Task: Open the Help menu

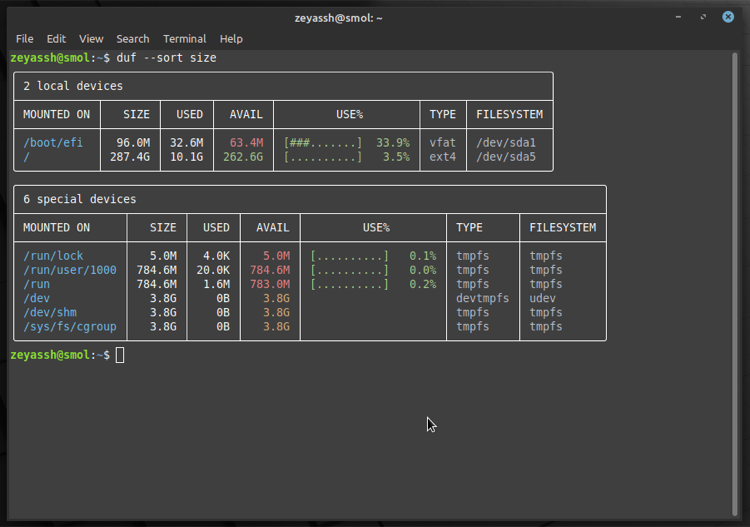Action: 231,39
